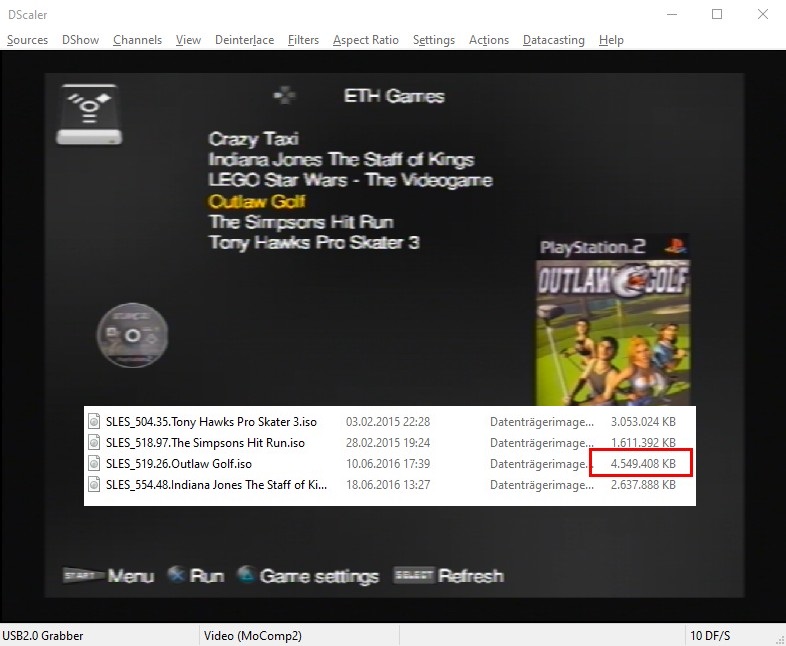786x646 pixels.
Task: Open the Aspect Ratio menu
Action: pos(365,40)
